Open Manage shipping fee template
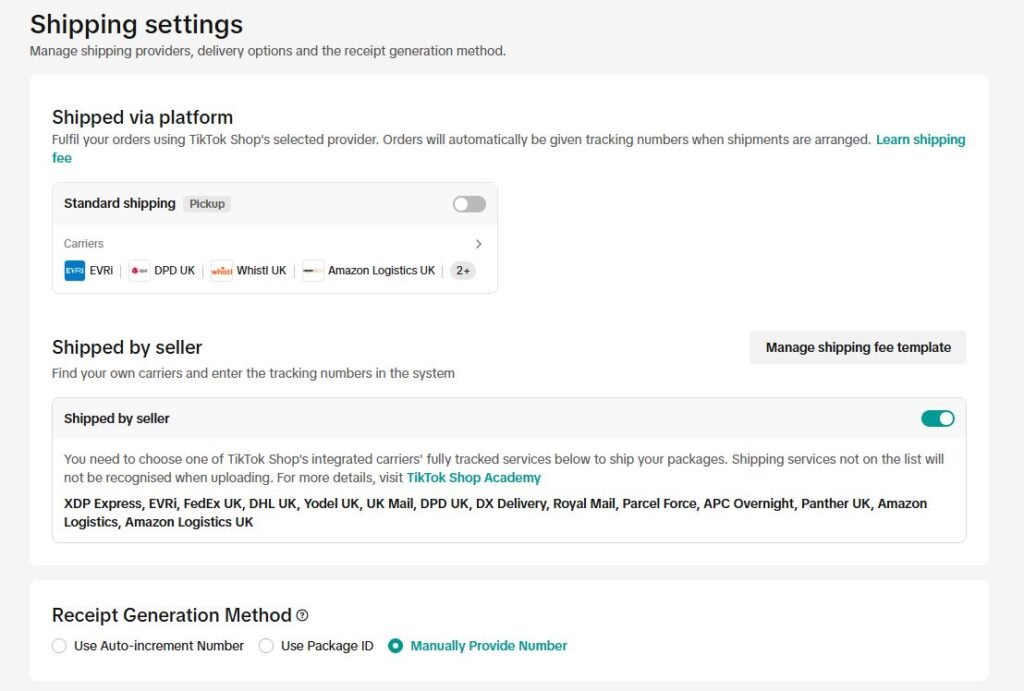Screen dimensions: 1024x691 858,347
